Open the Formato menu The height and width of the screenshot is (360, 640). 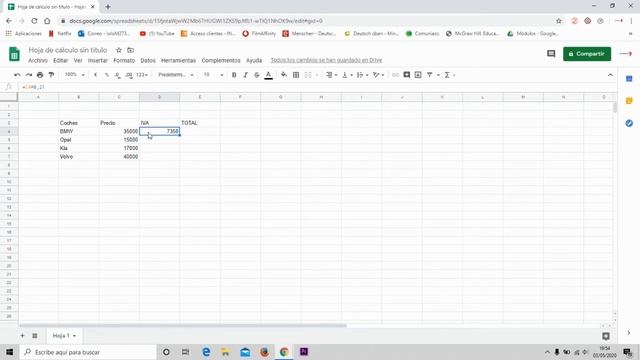(124, 60)
